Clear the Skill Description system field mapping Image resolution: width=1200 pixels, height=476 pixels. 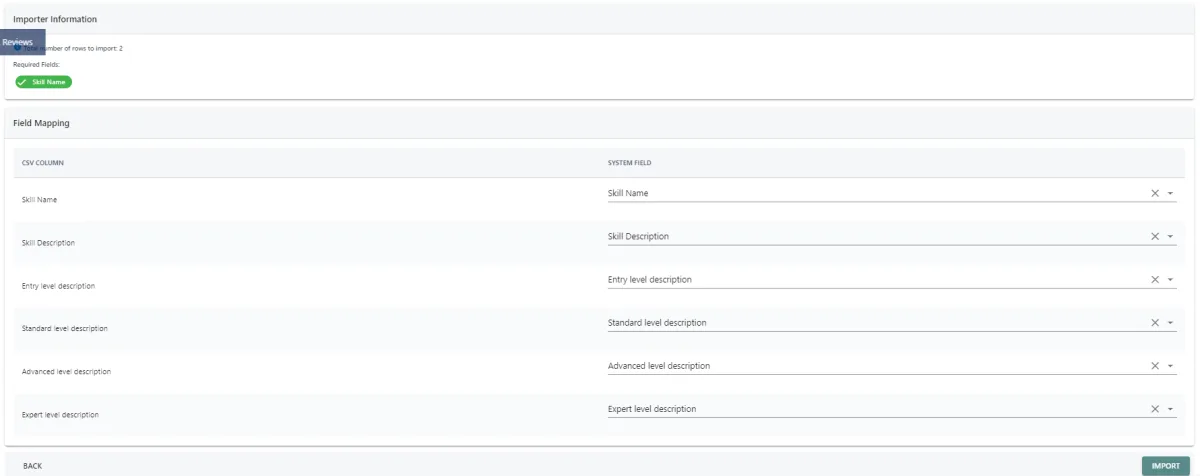(x=1154, y=236)
